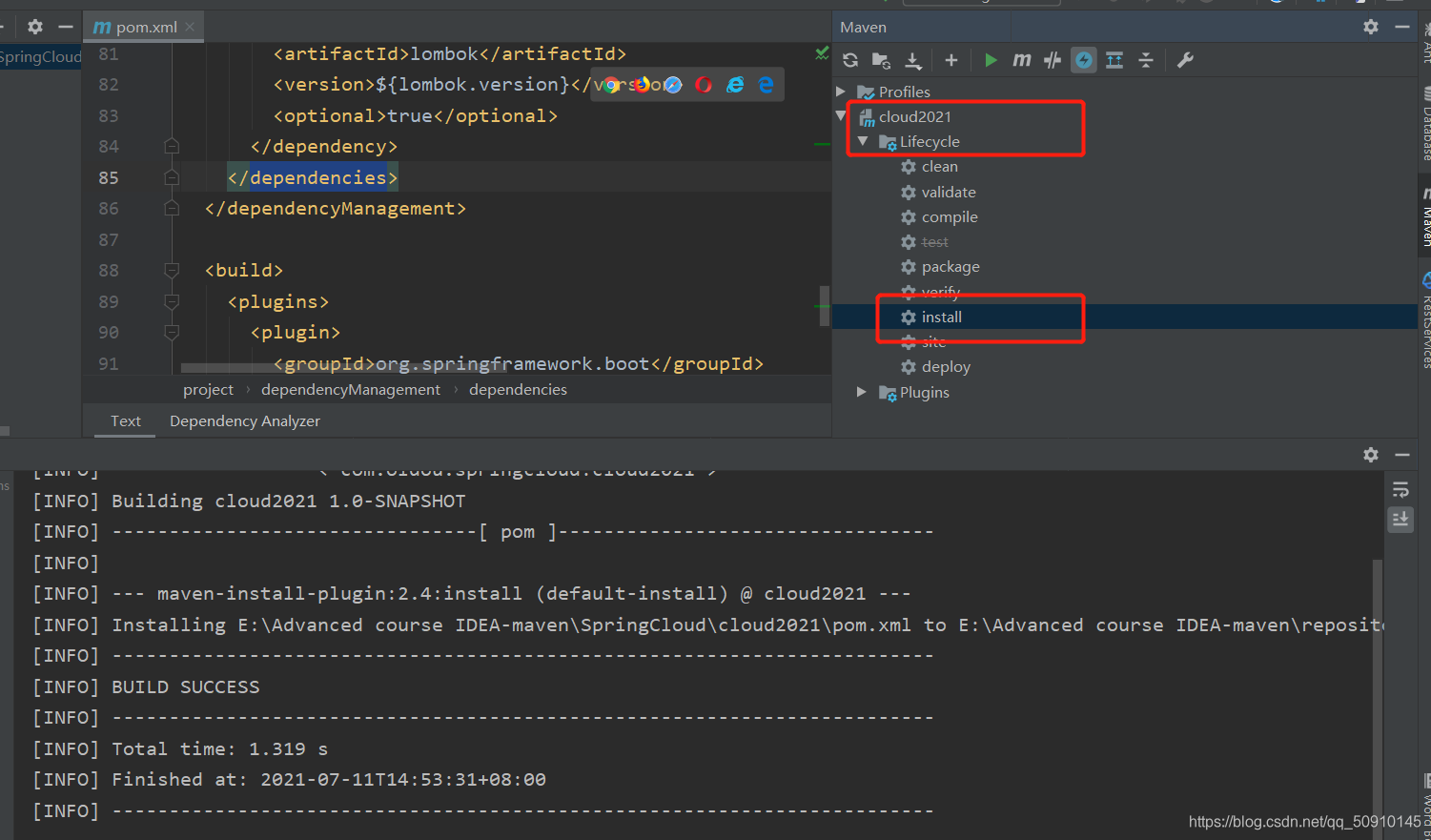The height and width of the screenshot is (840, 1431).
Task: Click line number 85 in gutter
Action: pos(109,177)
